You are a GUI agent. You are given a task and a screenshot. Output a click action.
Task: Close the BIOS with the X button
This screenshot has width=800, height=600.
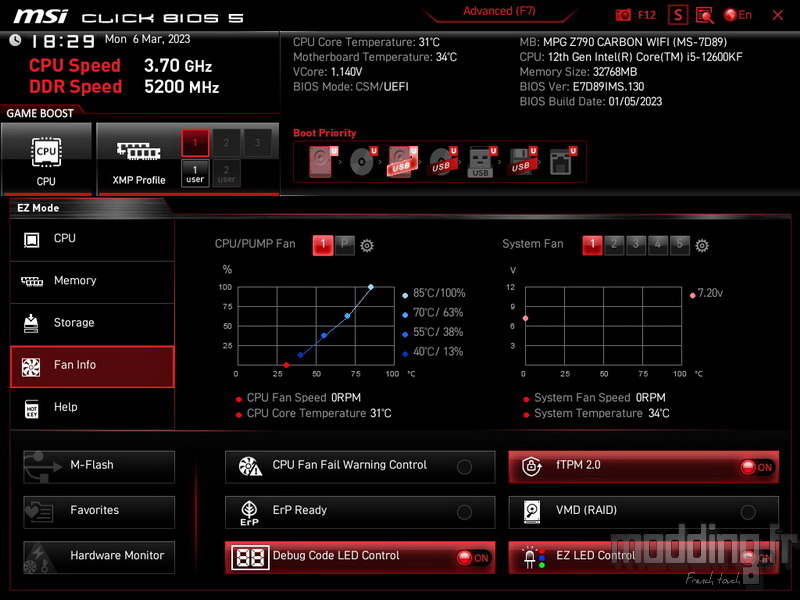pyautogui.click(x=778, y=15)
